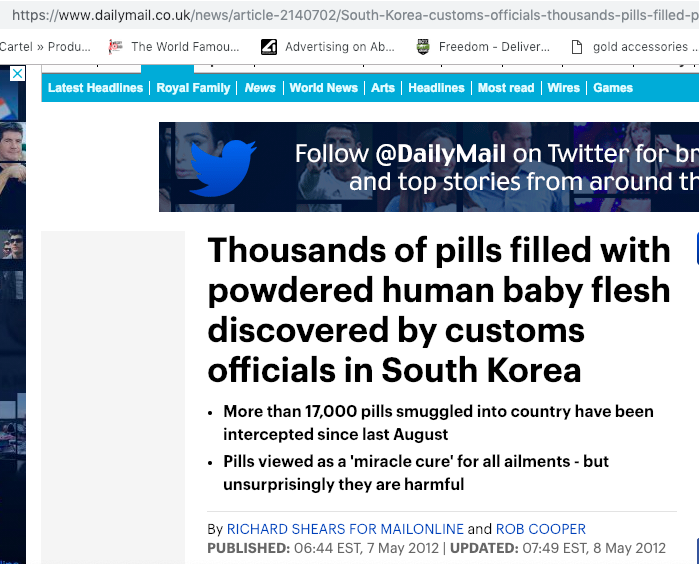The height and width of the screenshot is (564, 699).
Task: Open the Arts section
Action: click(383, 88)
